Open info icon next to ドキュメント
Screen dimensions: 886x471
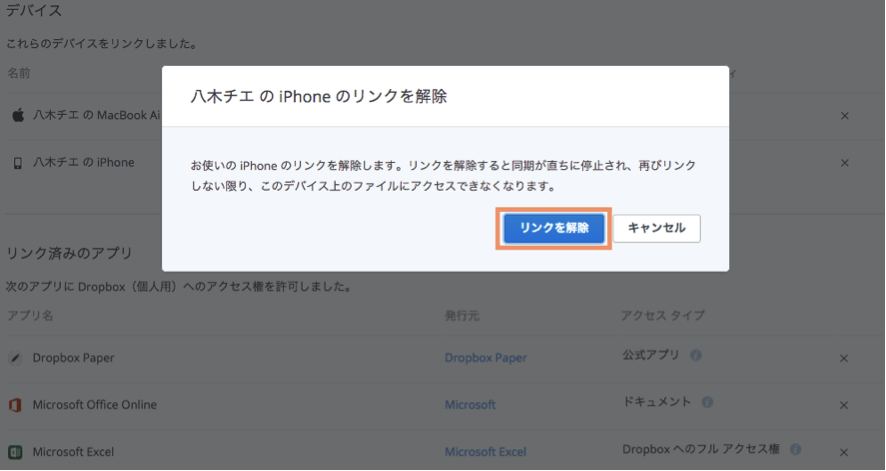pos(707,402)
